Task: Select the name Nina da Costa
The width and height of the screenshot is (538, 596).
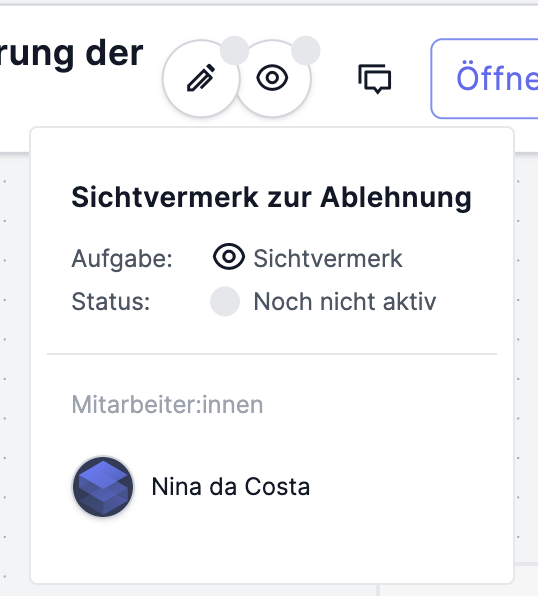Action: [x=231, y=487]
